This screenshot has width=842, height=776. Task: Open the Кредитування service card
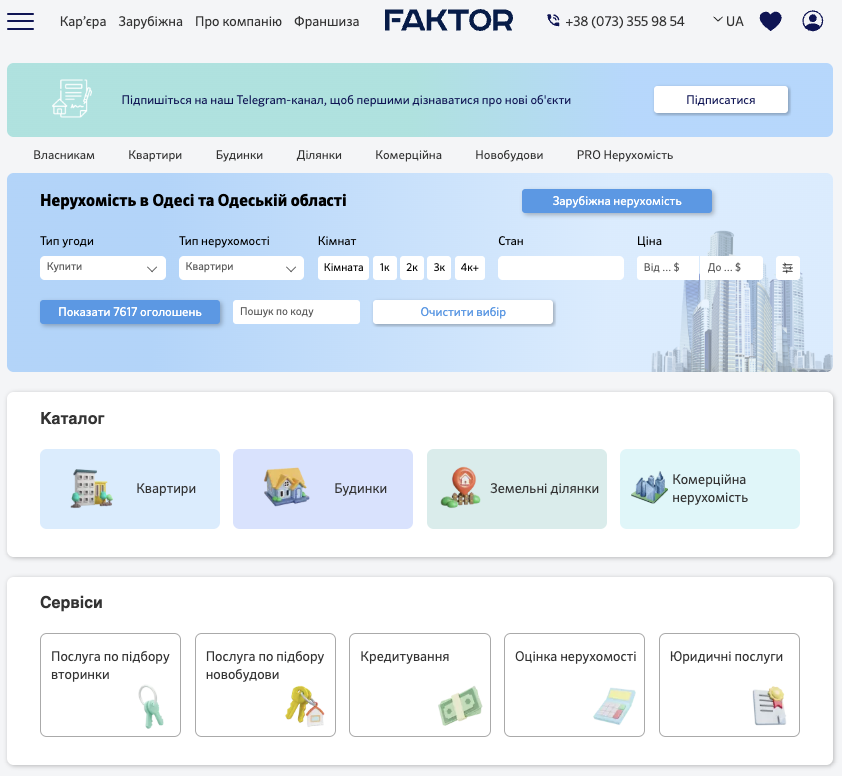point(420,685)
